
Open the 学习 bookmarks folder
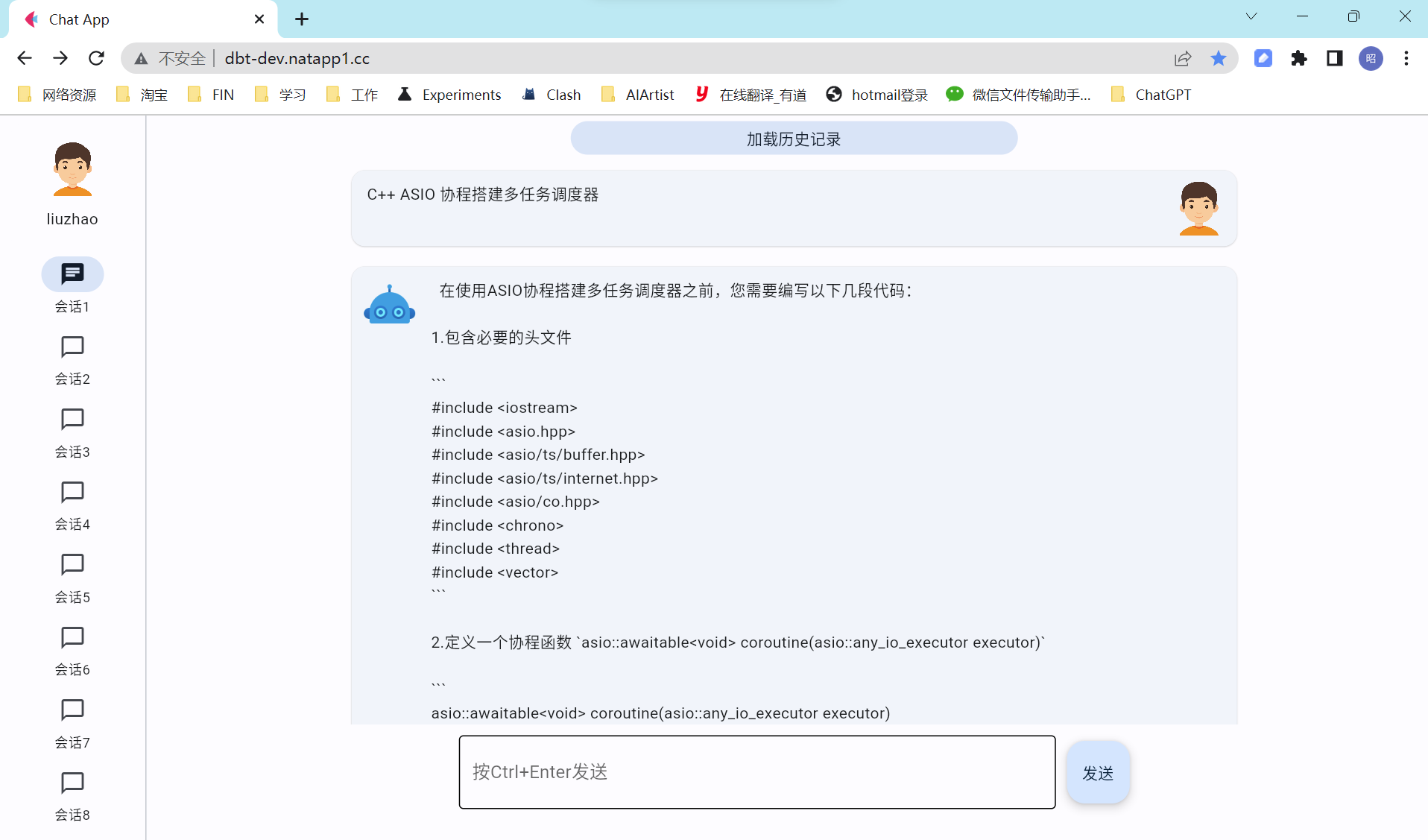[280, 95]
